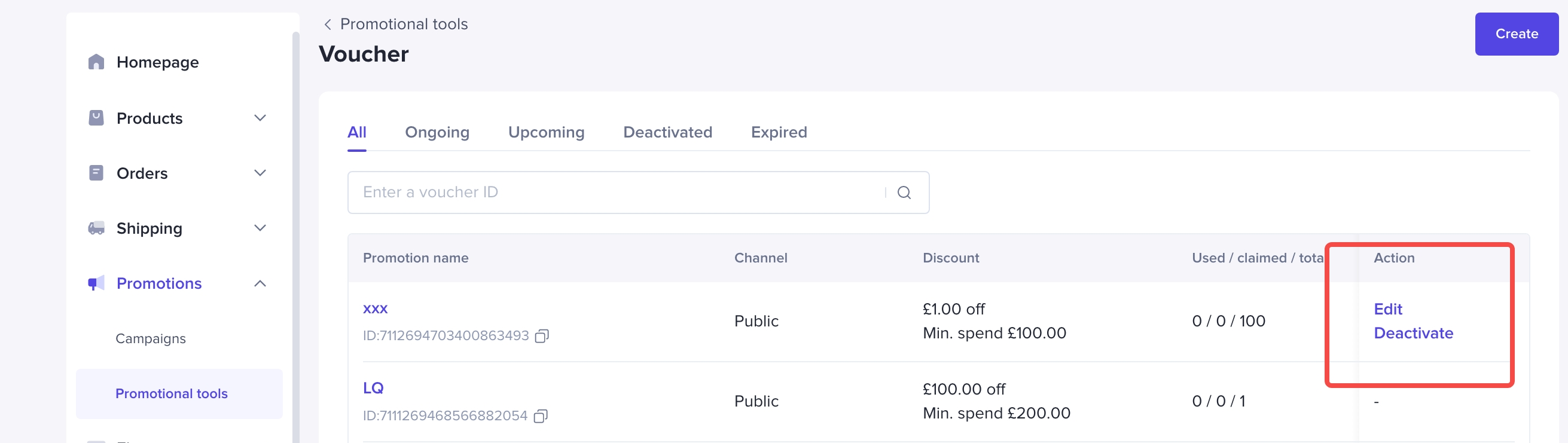
Task: Focus the voucher ID search field
Action: 615,193
